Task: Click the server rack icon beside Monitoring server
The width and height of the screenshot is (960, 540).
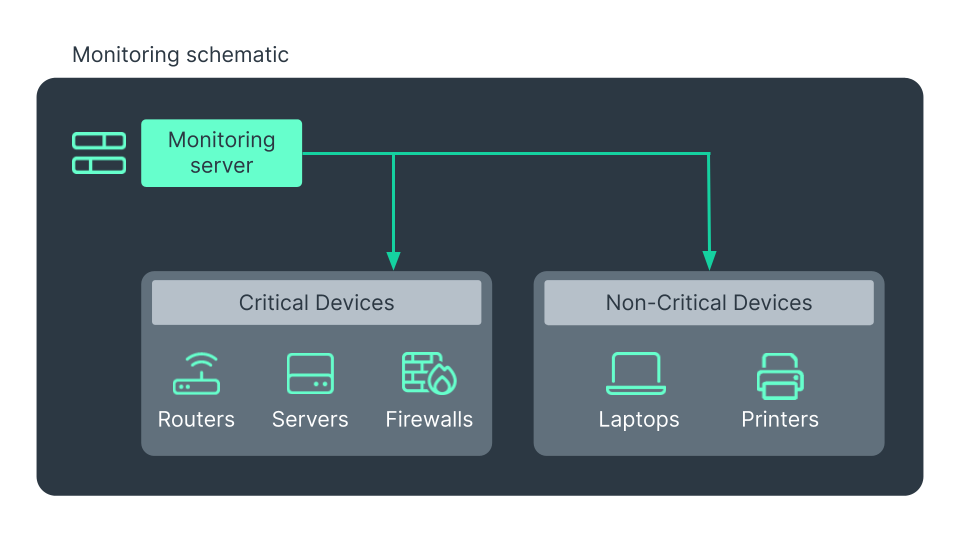Action: [99, 153]
